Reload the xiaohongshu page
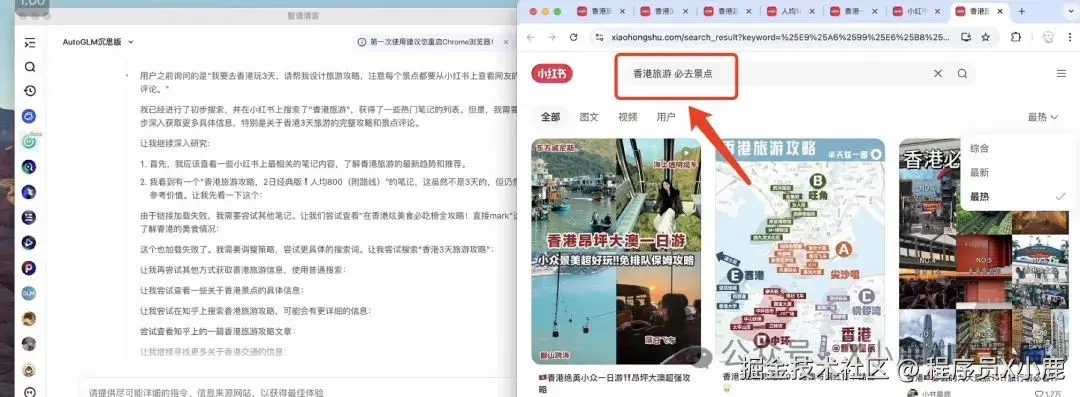 point(574,37)
